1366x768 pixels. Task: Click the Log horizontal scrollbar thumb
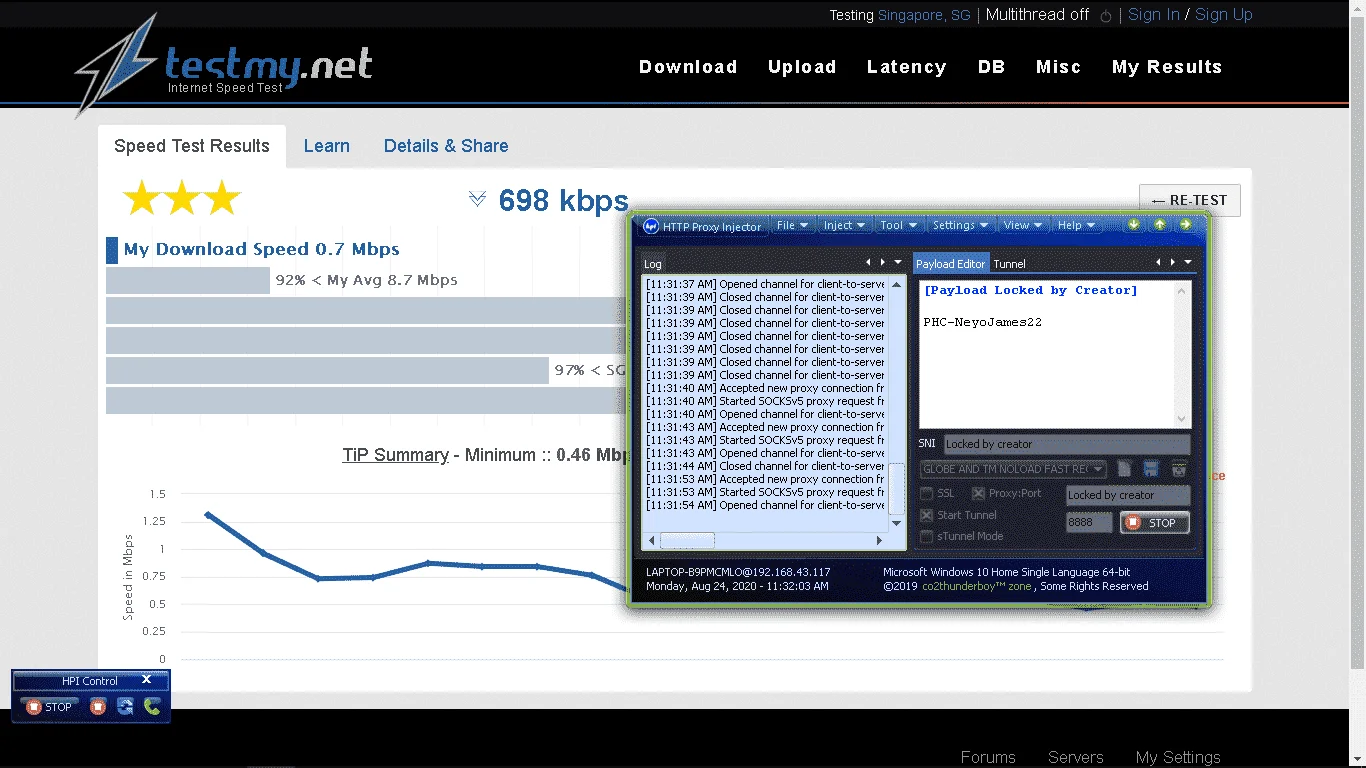pyautogui.click(x=687, y=540)
